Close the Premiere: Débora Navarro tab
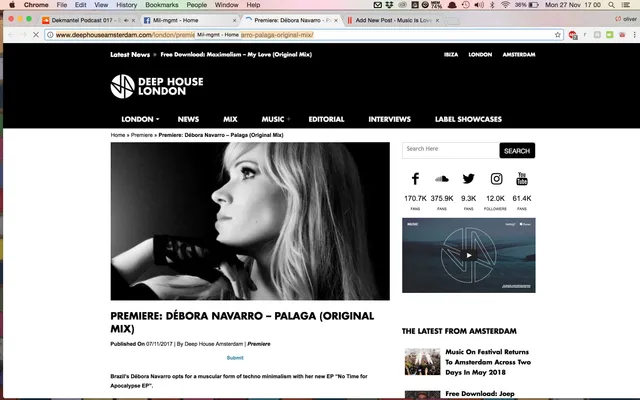 click(x=336, y=20)
